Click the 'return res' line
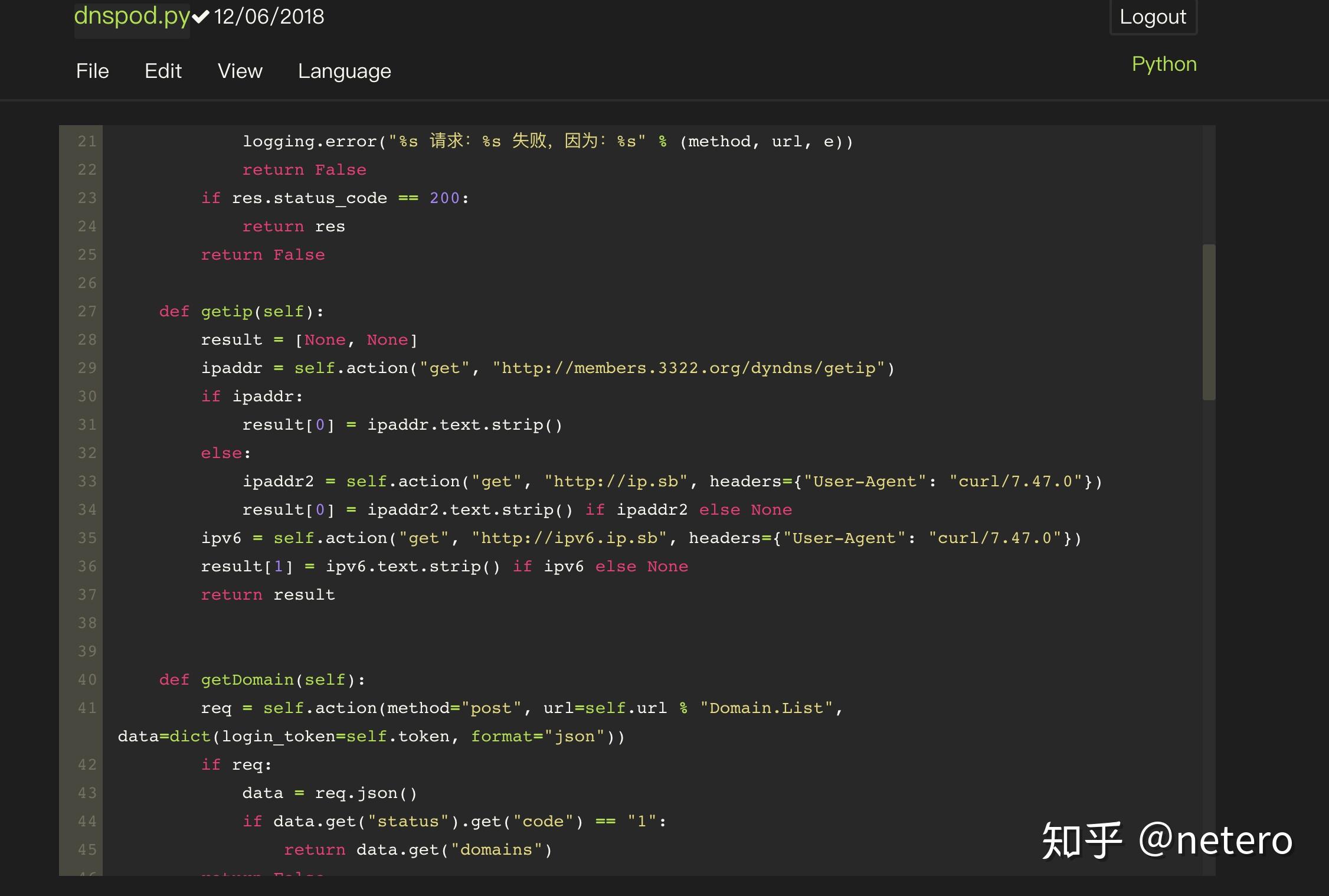The height and width of the screenshot is (896, 1329). click(294, 227)
